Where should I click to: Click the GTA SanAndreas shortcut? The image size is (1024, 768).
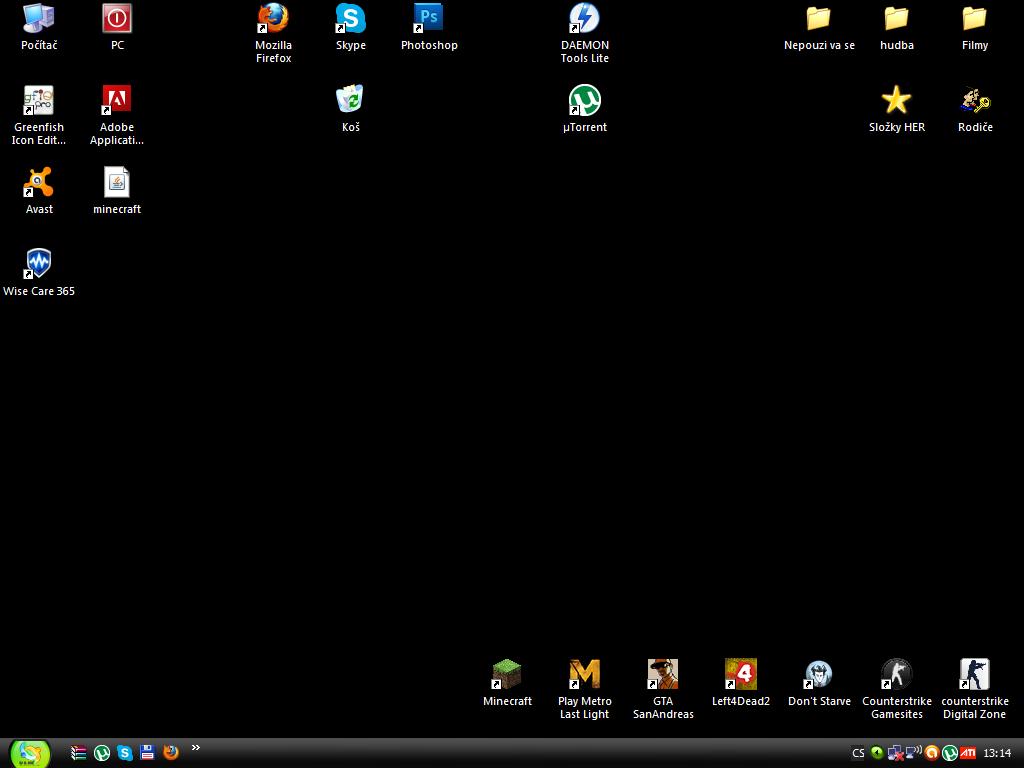(x=663, y=675)
